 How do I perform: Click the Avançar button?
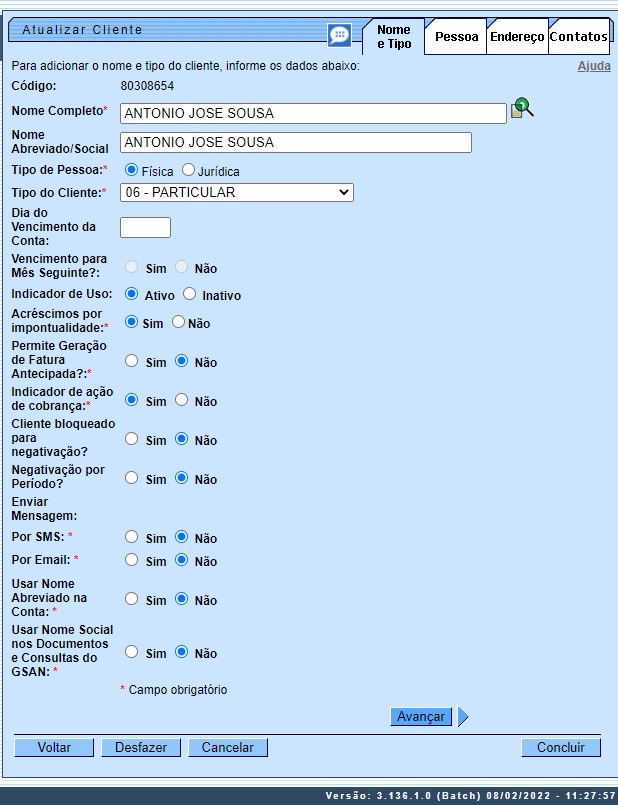tap(421, 716)
